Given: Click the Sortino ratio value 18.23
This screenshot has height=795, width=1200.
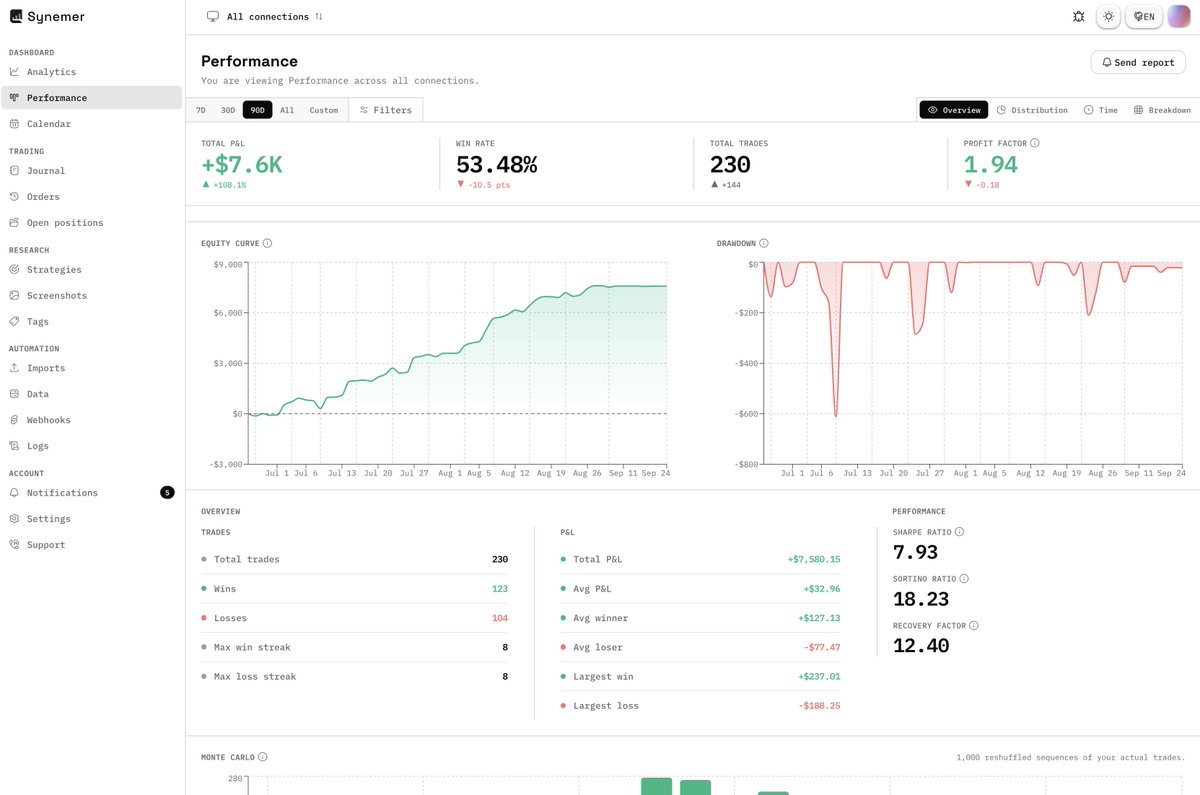Looking at the screenshot, I should click(x=921, y=599).
